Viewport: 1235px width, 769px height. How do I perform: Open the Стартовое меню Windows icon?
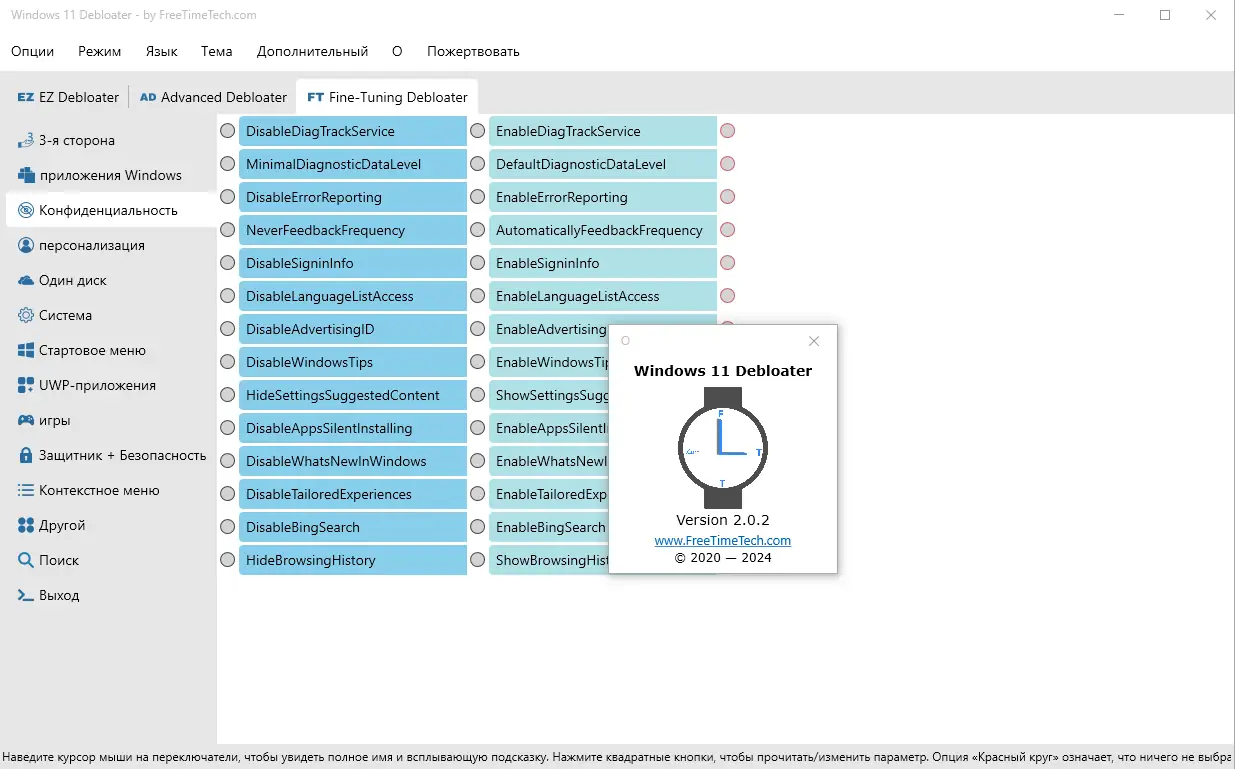[x=26, y=350]
